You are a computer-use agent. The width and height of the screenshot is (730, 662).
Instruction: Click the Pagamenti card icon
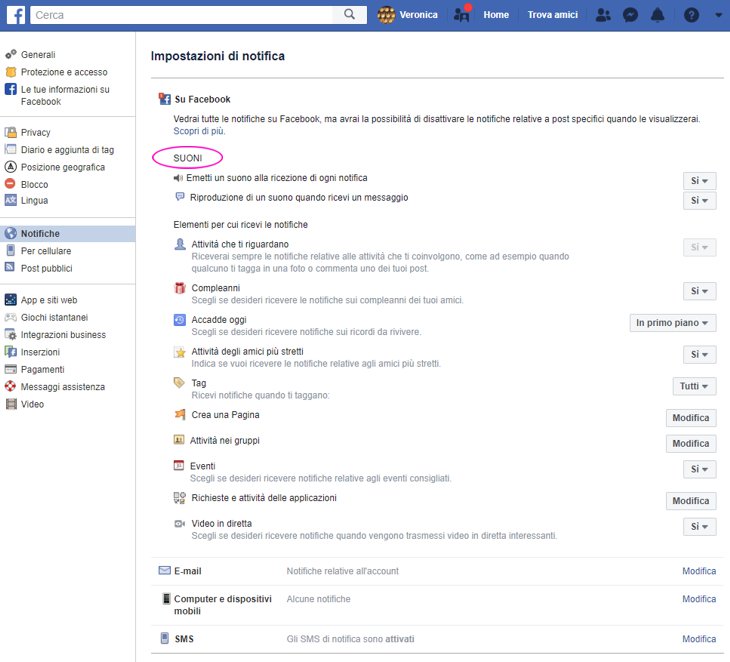pyautogui.click(x=11, y=369)
